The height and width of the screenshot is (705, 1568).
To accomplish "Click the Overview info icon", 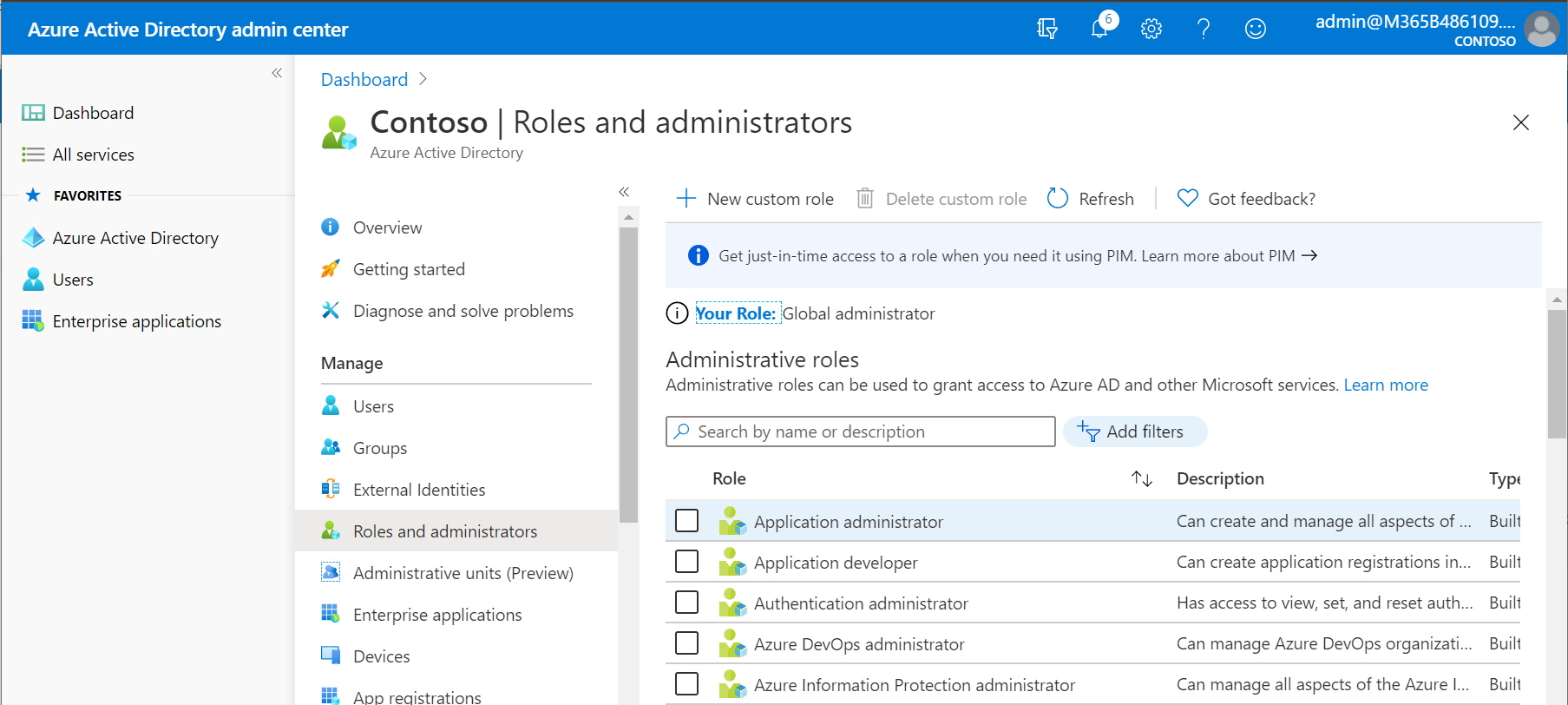I will tap(331, 227).
